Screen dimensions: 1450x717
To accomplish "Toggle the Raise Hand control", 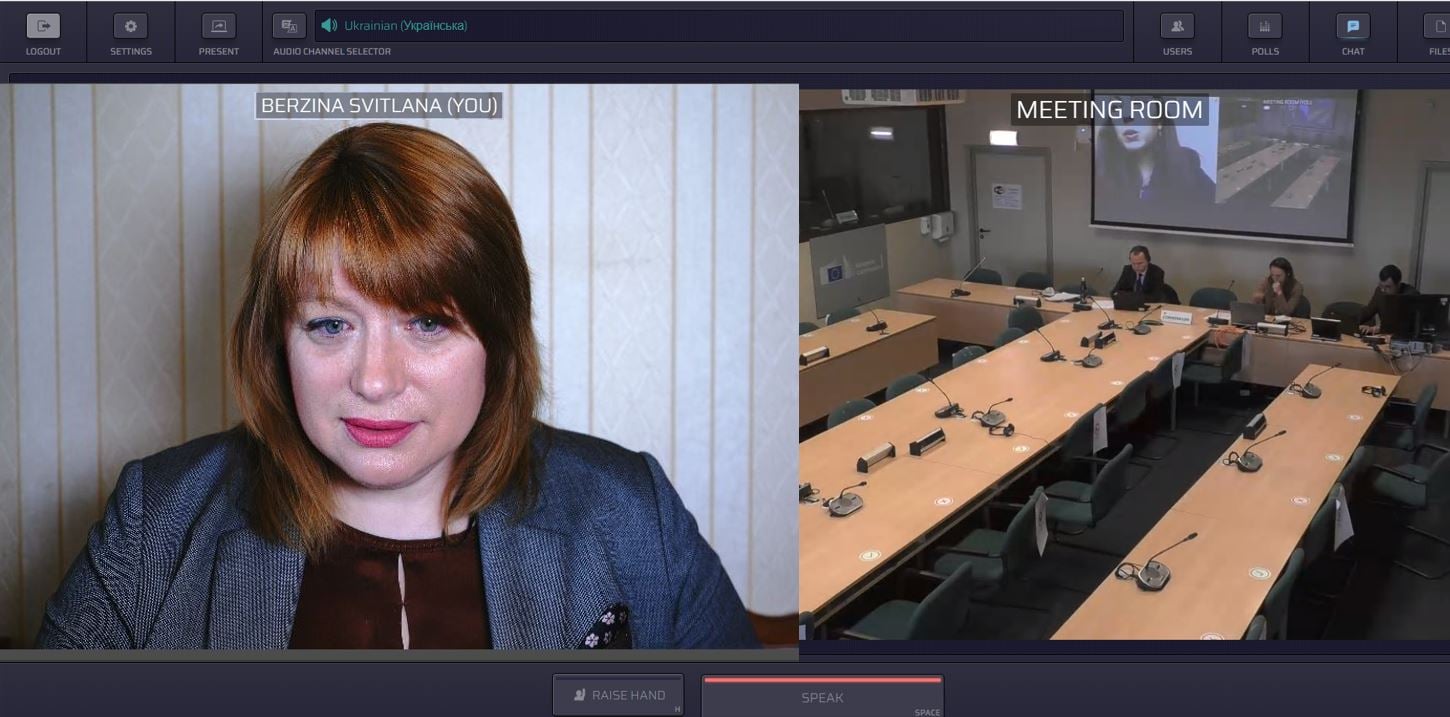I will 617,694.
